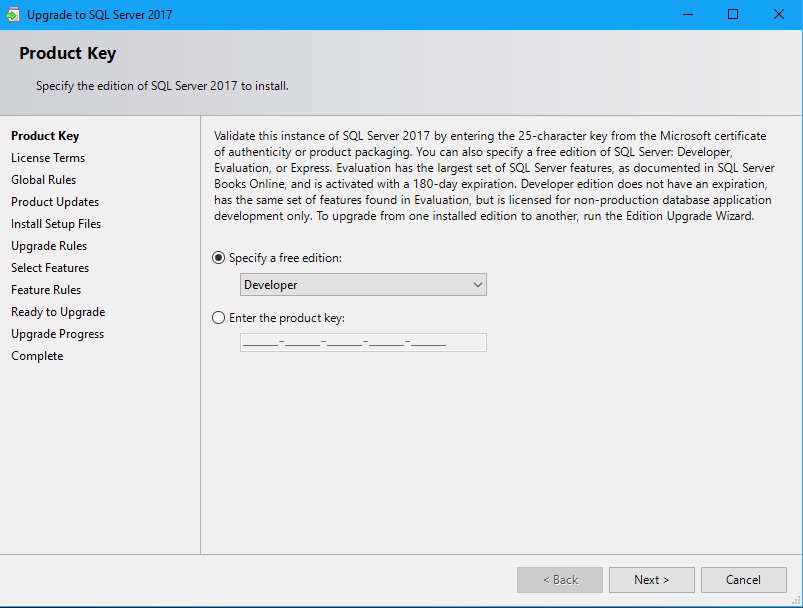Click the SQL Server setup icon in title bar
803x608 pixels.
pos(14,15)
